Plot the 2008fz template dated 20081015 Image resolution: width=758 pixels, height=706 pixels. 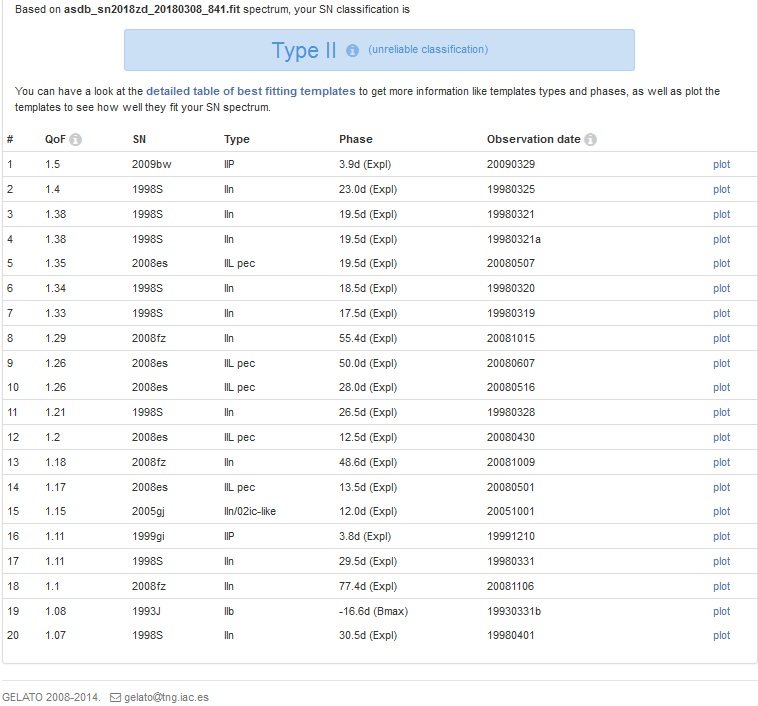pyautogui.click(x=721, y=338)
